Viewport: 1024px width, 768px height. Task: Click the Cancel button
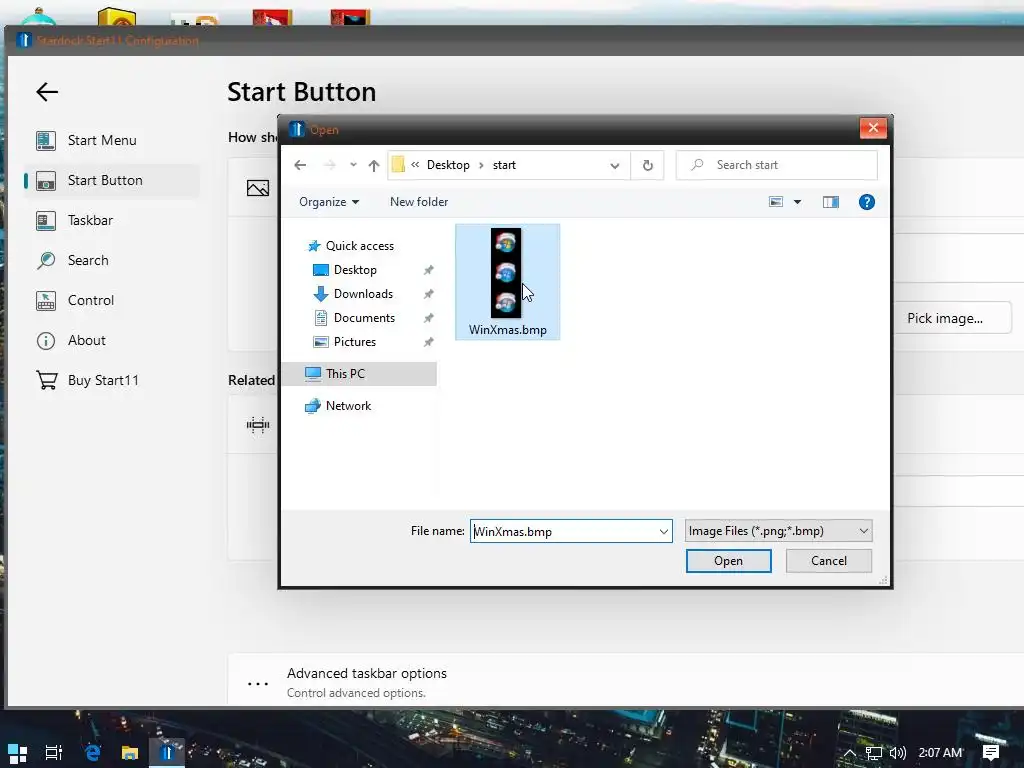(829, 561)
